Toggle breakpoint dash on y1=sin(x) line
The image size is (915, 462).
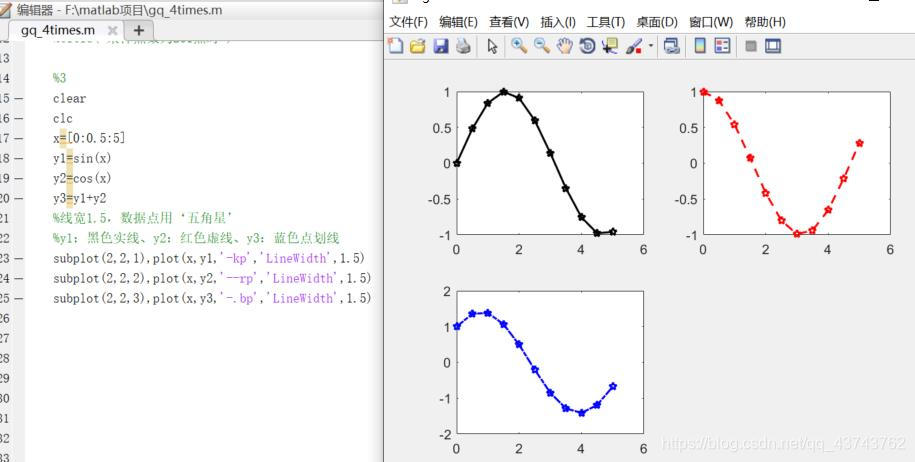19,158
